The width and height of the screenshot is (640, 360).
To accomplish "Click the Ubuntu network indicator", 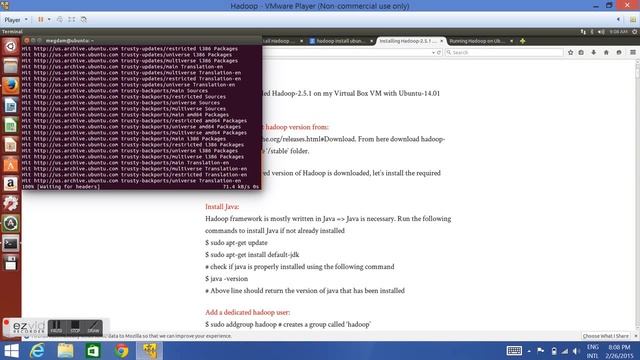I will coord(583,32).
